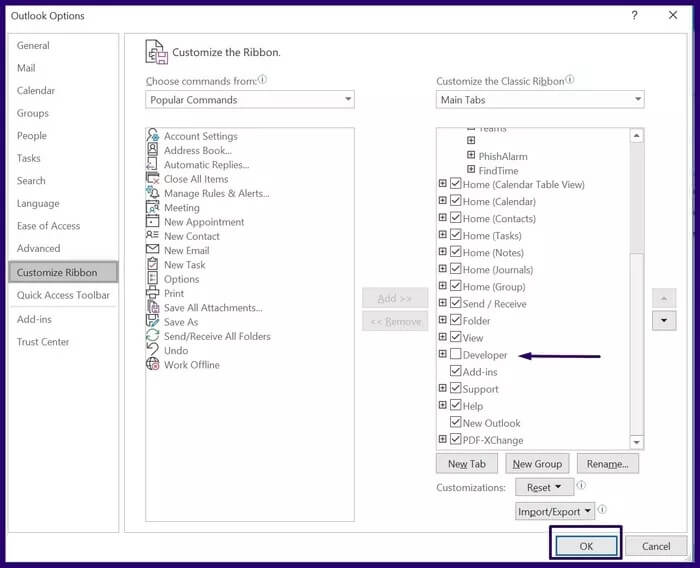Select the Meeting command icon
The image size is (700, 568).
tap(153, 207)
